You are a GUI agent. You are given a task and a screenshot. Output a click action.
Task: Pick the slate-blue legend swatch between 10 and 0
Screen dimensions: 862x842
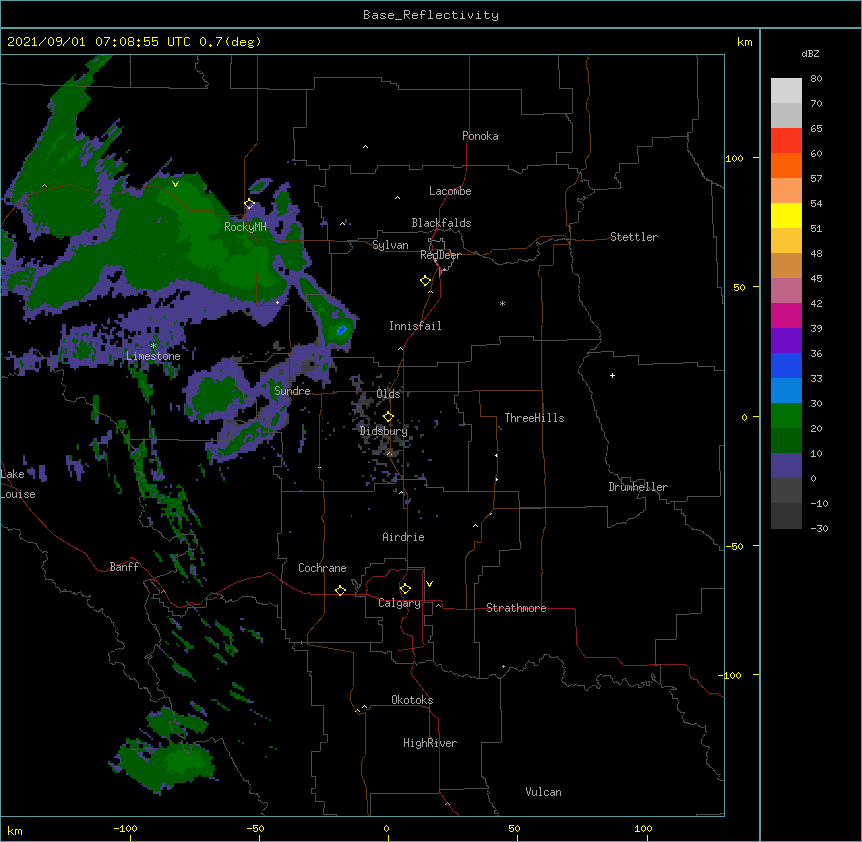coord(786,466)
